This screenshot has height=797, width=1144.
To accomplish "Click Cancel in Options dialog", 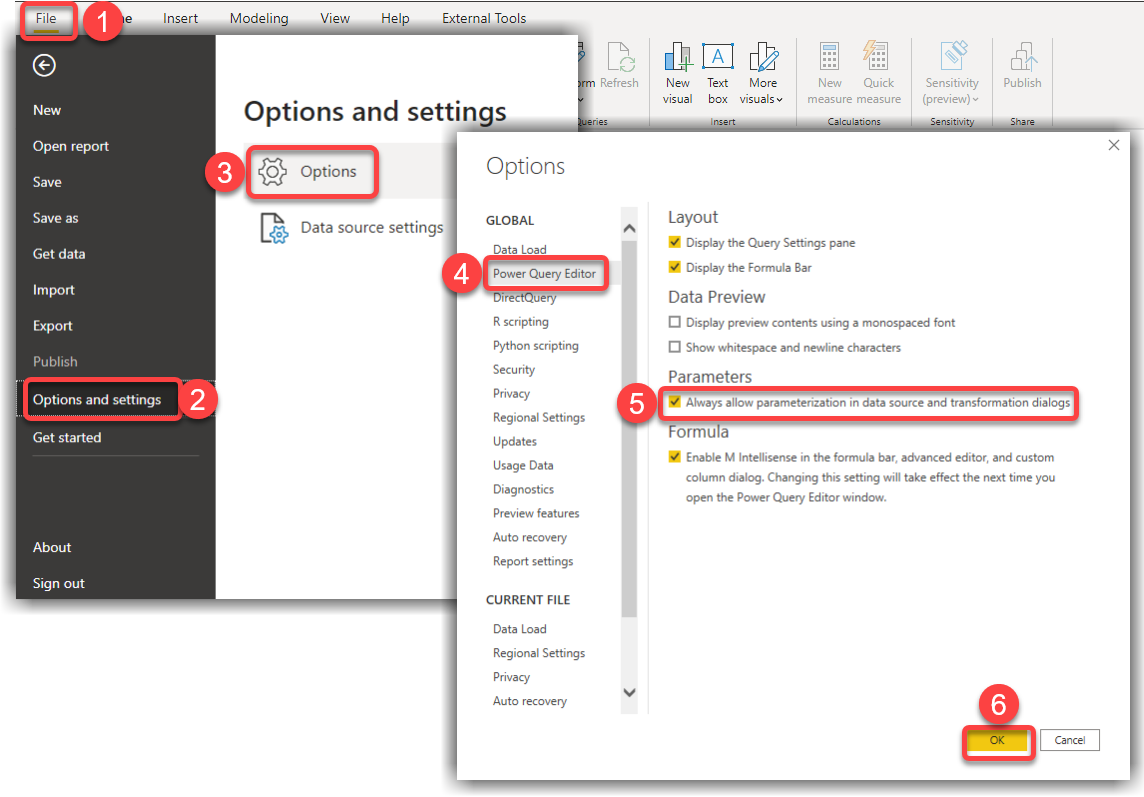I will (x=1070, y=740).
